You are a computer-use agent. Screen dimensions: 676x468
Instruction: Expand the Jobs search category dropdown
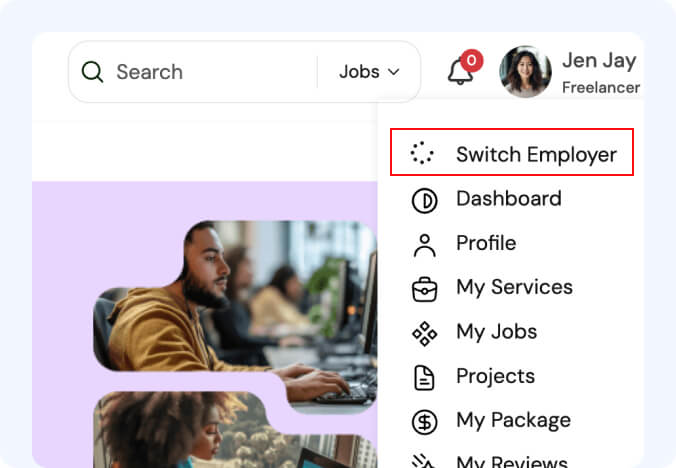pos(369,72)
